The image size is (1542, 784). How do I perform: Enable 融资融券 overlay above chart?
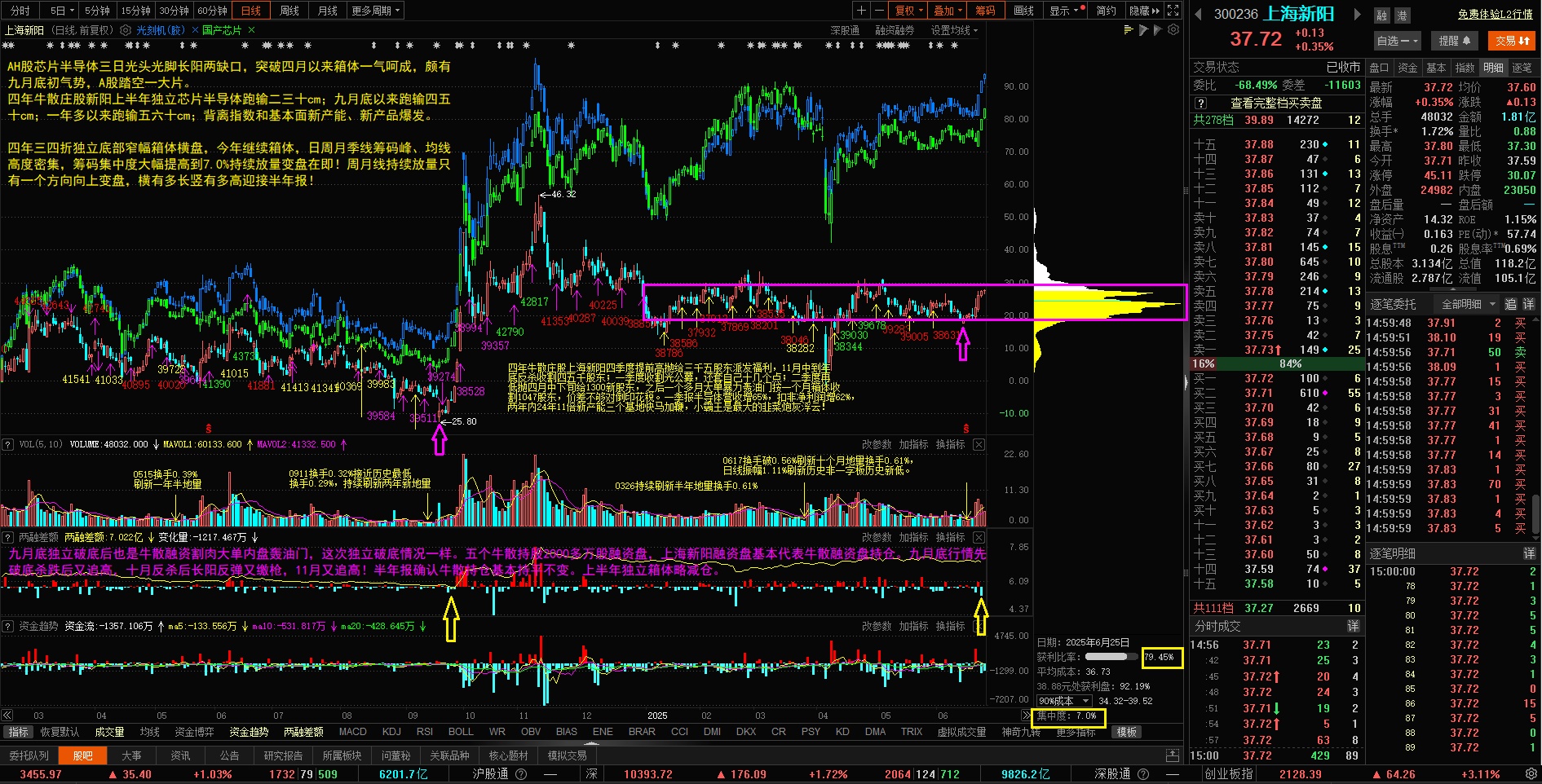coord(895,30)
